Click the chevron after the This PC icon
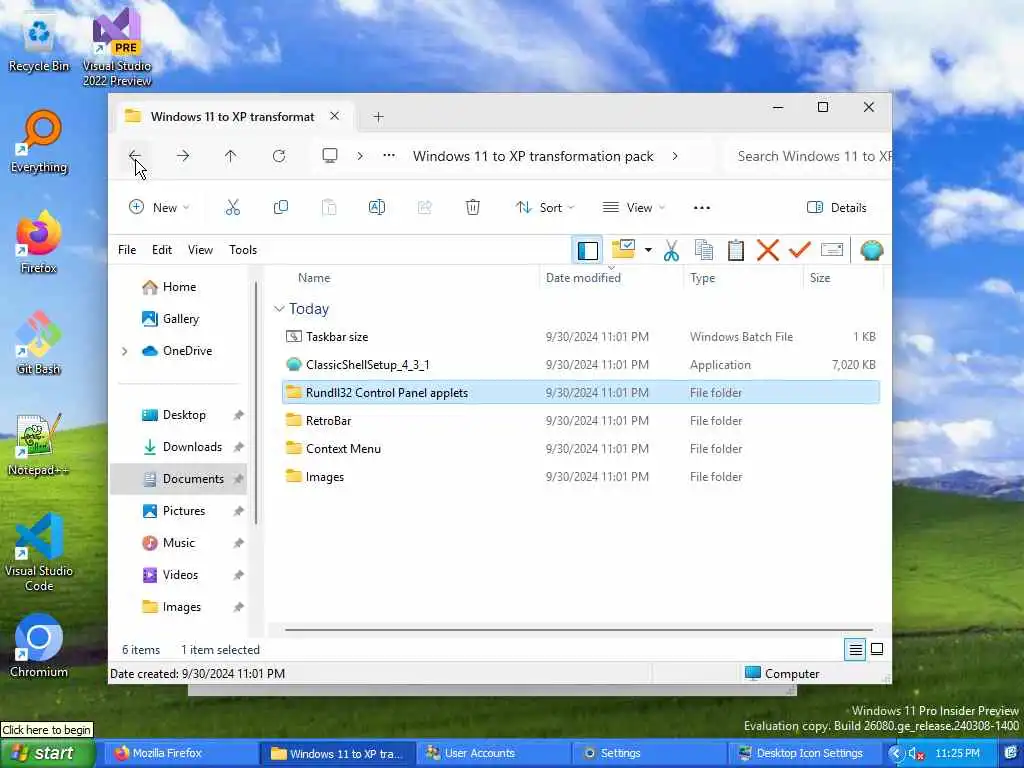The image size is (1024, 768). click(360, 156)
